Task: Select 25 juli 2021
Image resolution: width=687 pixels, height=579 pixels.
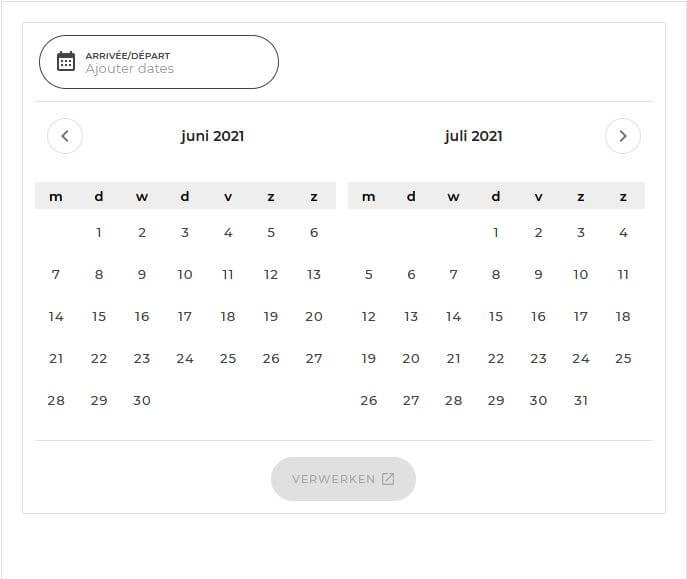Action: 623,359
